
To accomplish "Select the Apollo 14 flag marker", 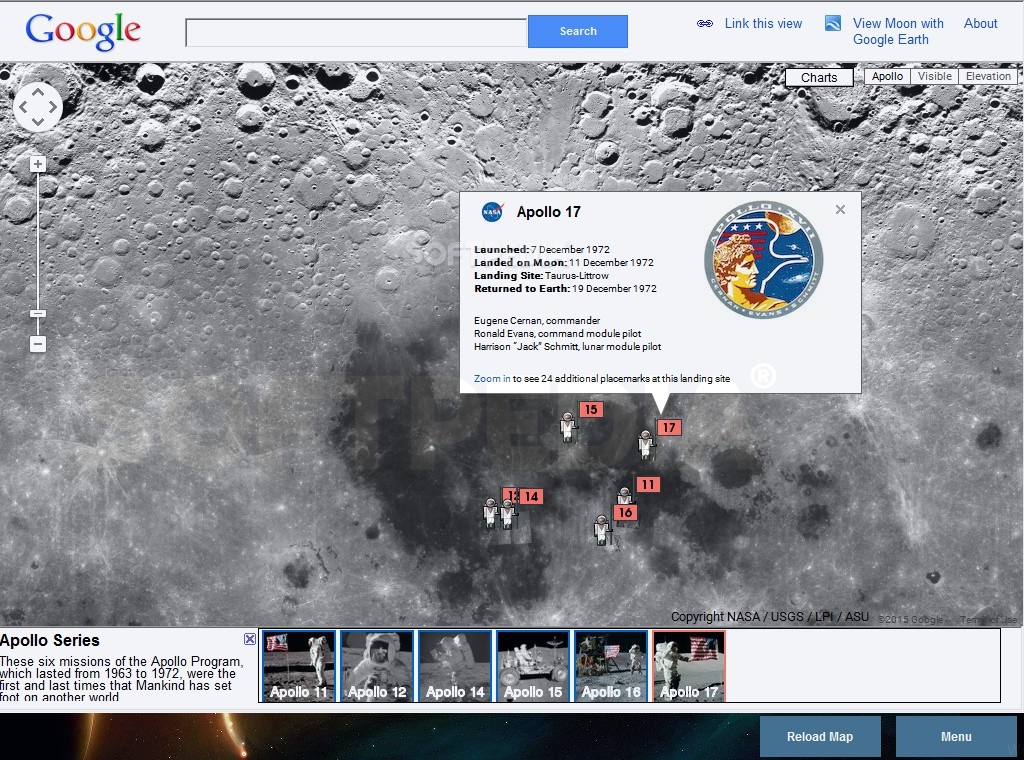I will tap(532, 496).
